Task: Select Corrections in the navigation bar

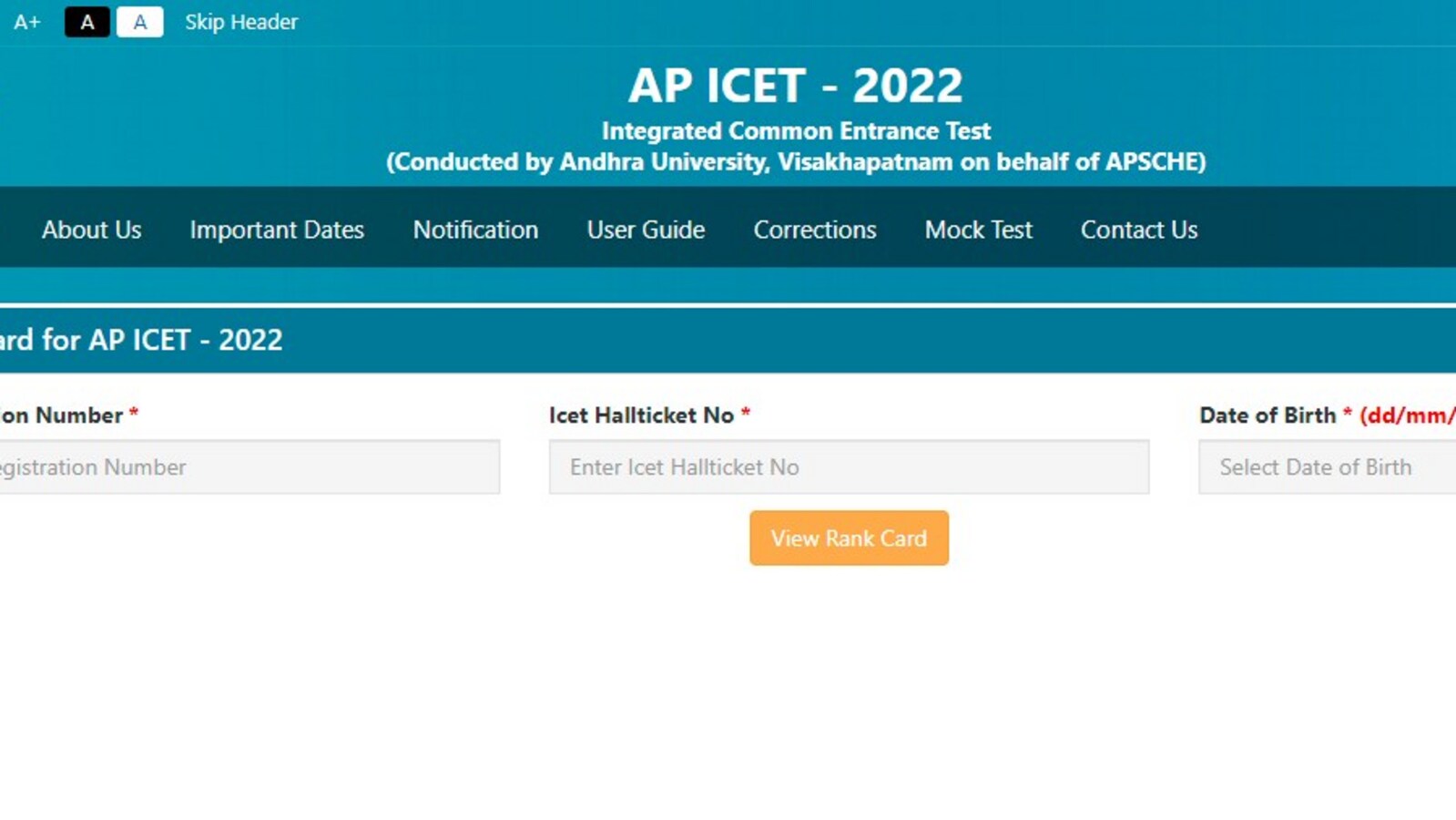Action: tap(815, 230)
